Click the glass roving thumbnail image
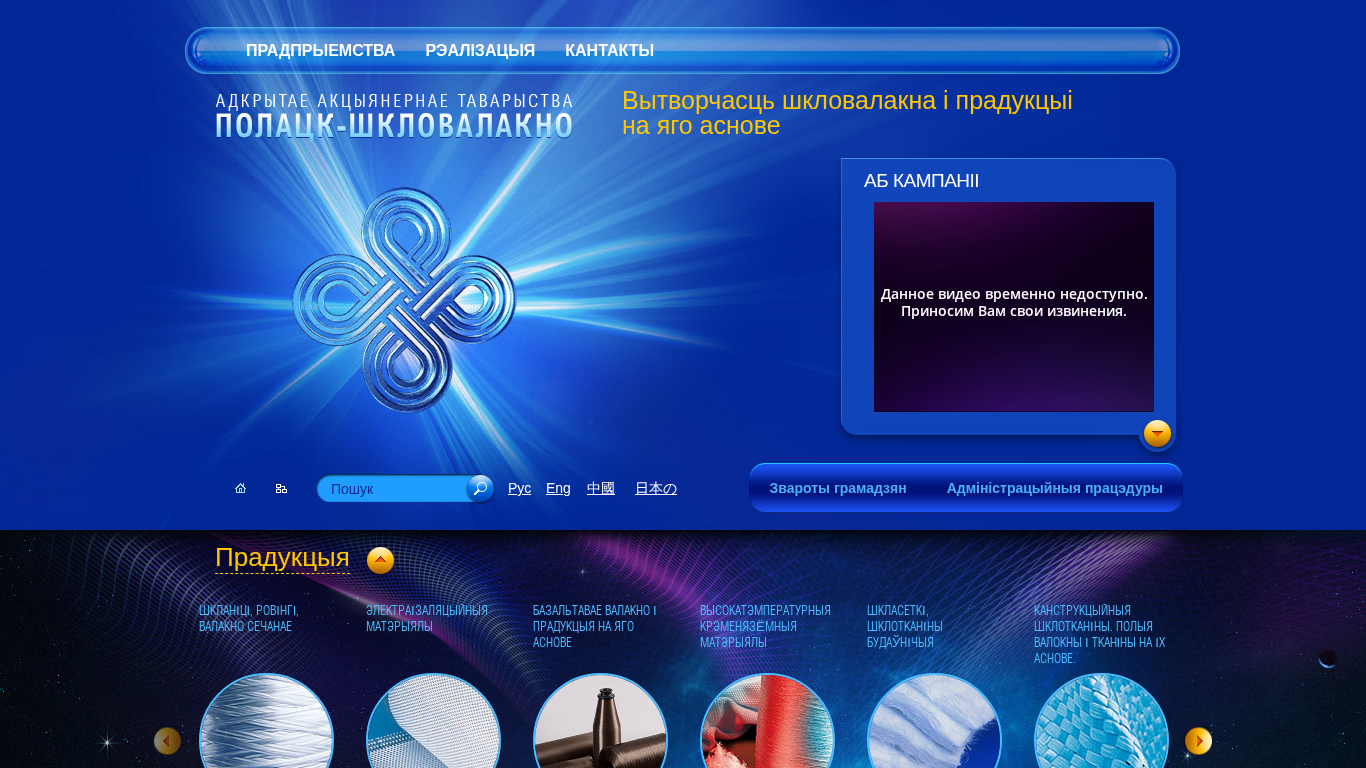The height and width of the screenshot is (768, 1366). (266, 721)
